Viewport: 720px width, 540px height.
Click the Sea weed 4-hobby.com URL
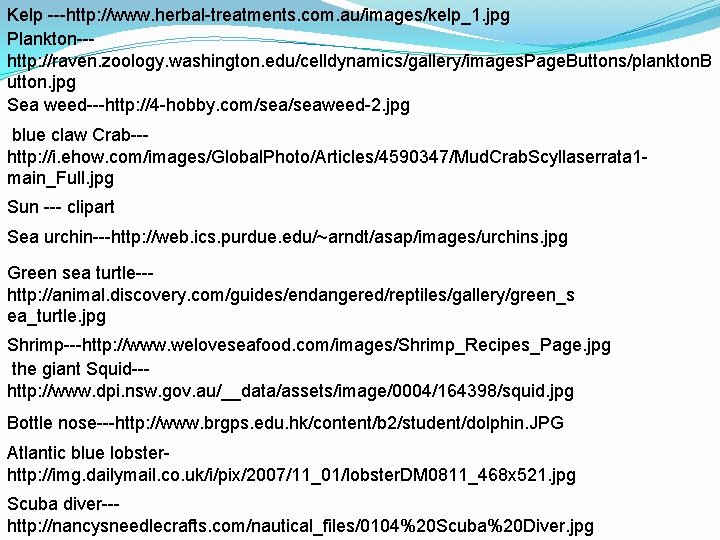[257, 106]
